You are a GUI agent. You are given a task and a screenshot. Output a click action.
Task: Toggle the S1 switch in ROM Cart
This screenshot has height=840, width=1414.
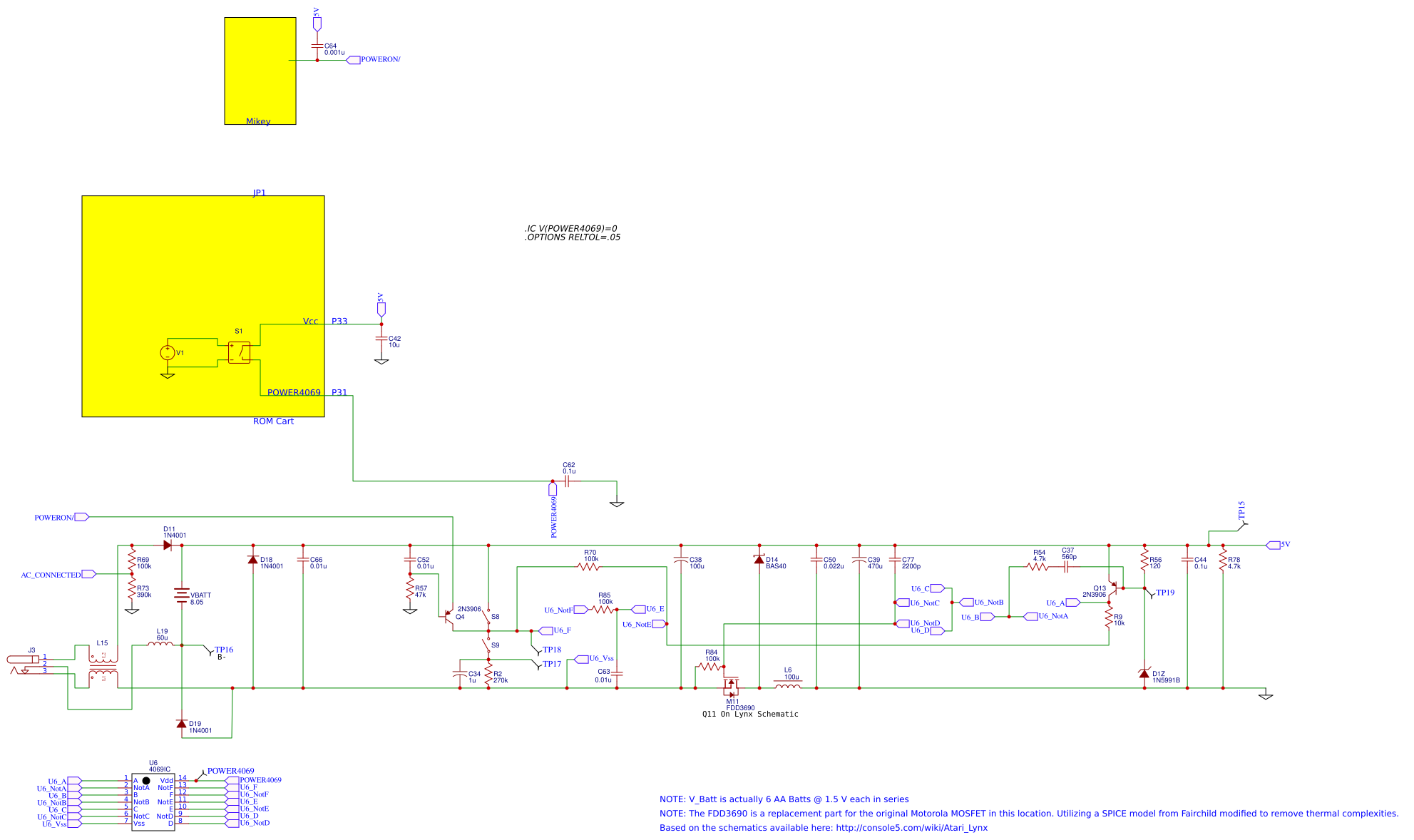(x=239, y=352)
